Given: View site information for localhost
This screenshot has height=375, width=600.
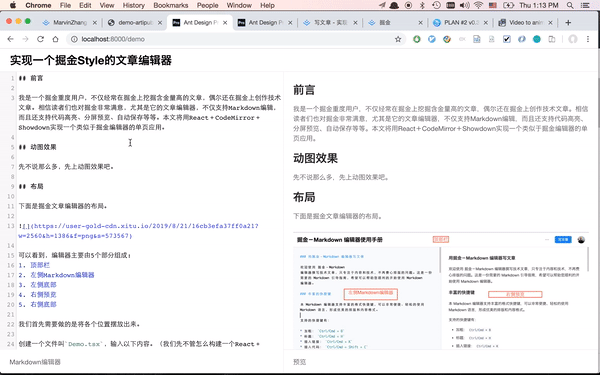Looking at the screenshot, I should 74,39.
